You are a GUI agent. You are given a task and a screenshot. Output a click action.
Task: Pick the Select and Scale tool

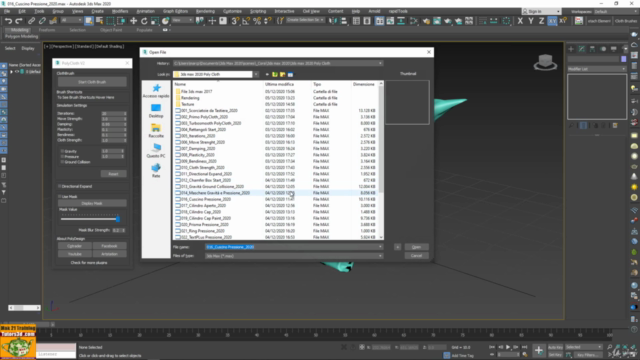pyautogui.click(x=155, y=21)
